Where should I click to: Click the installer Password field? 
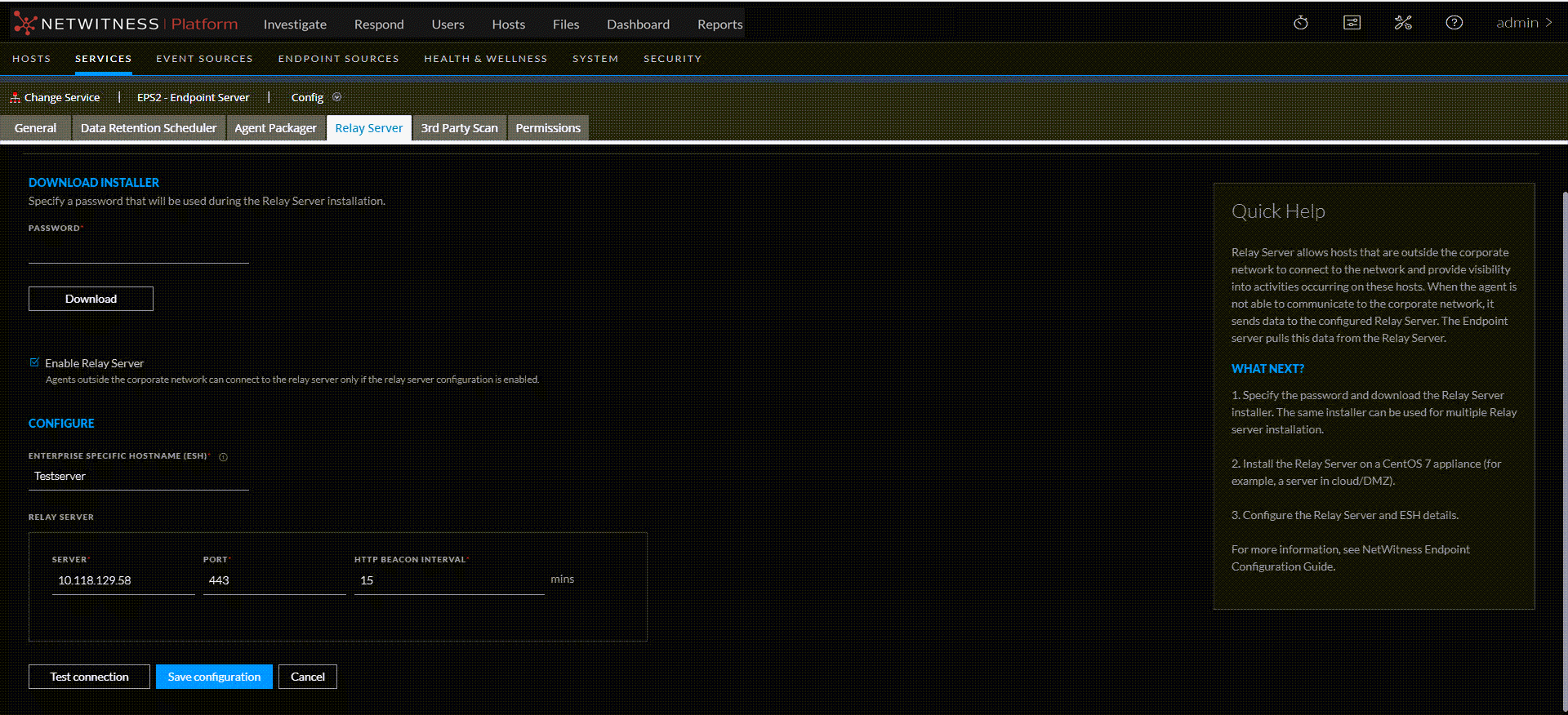138,251
